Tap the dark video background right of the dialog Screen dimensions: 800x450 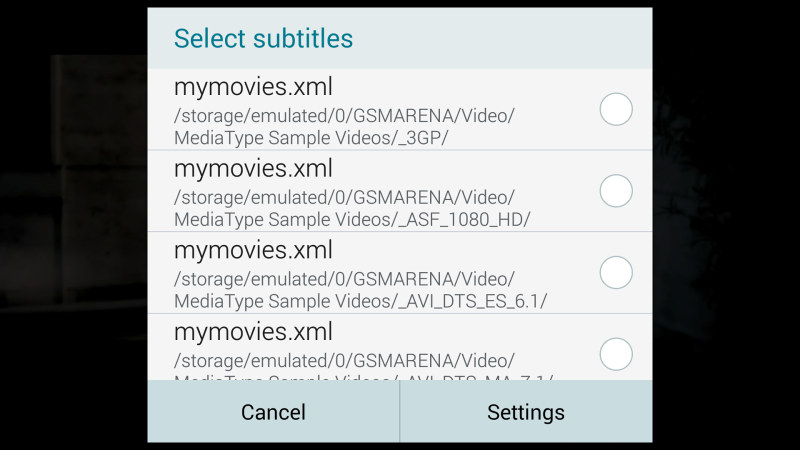[x=726, y=225]
